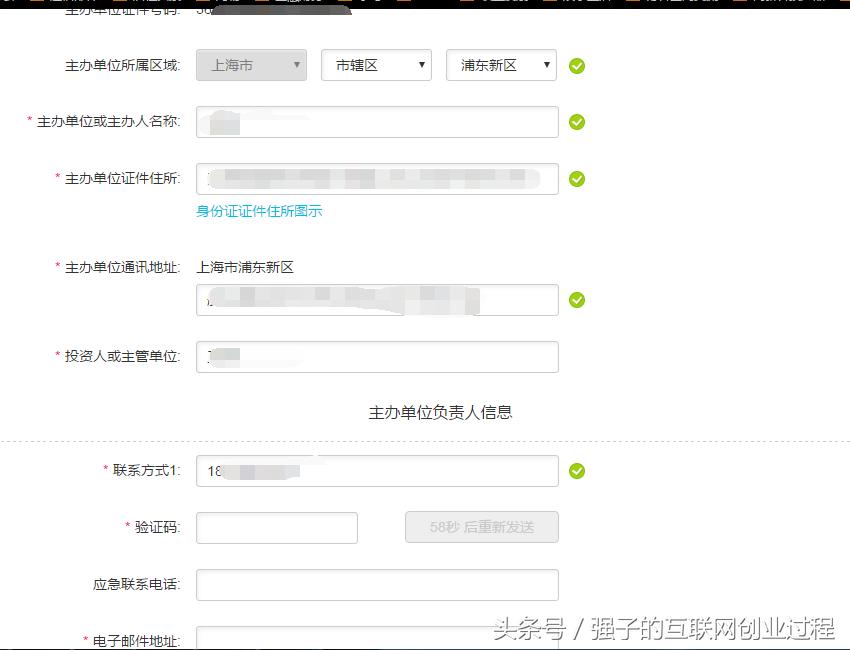This screenshot has width=850, height=650.
Task: Click the dropdown arrow on 浦东新区 selector
Action: coord(545,65)
